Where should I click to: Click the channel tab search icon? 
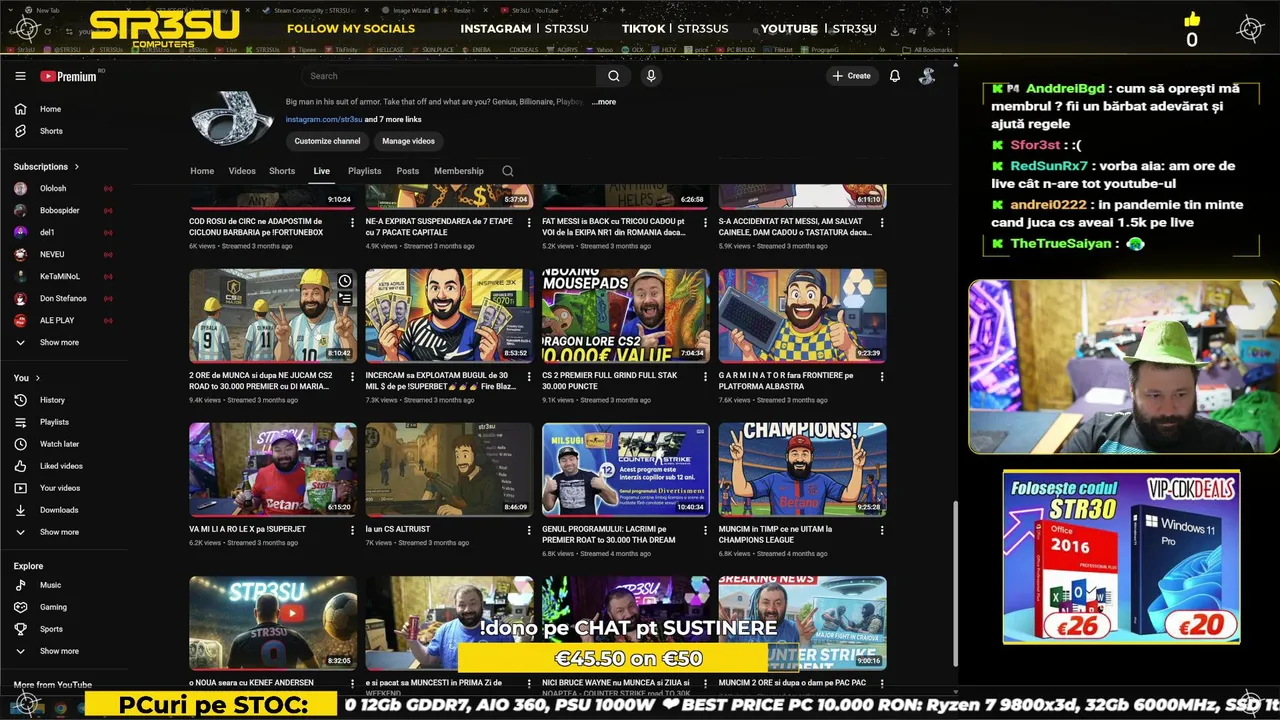point(508,171)
